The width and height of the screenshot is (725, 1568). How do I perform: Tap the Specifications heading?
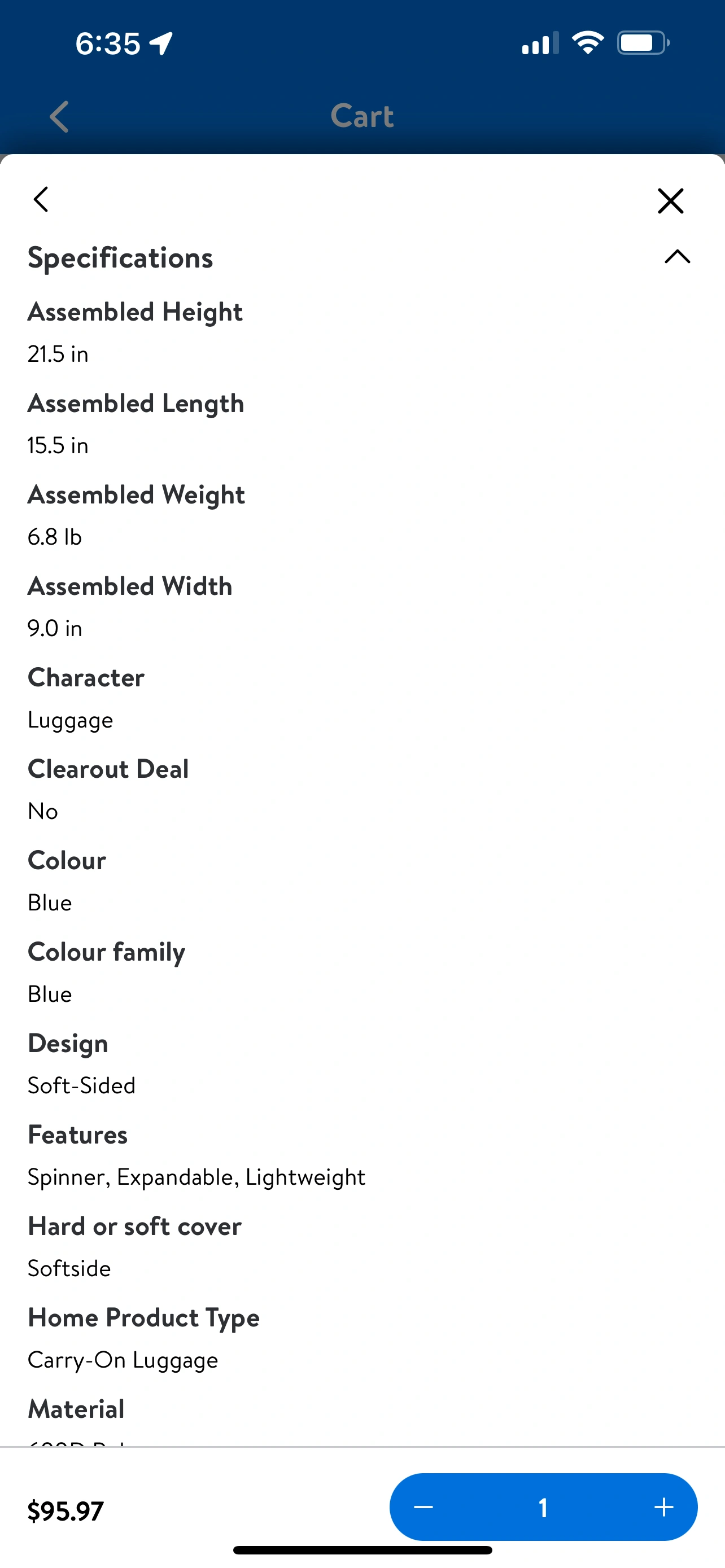click(120, 257)
